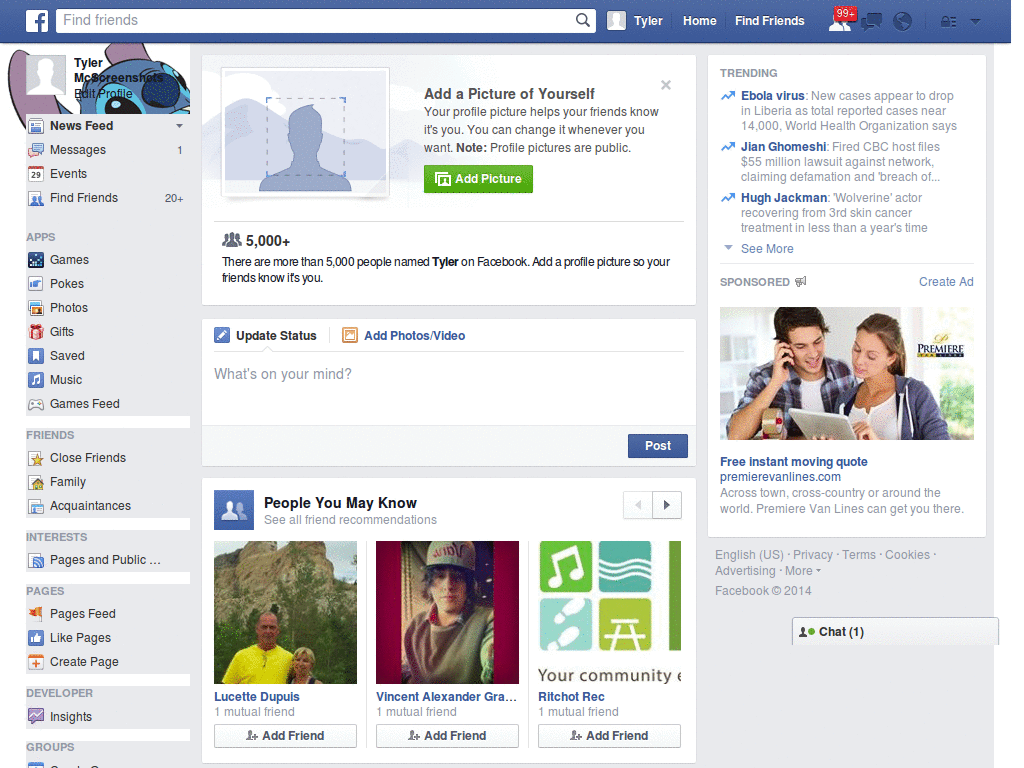Viewport: 1024px width, 768px height.
Task: Open the footer More dropdown
Action: (803, 571)
